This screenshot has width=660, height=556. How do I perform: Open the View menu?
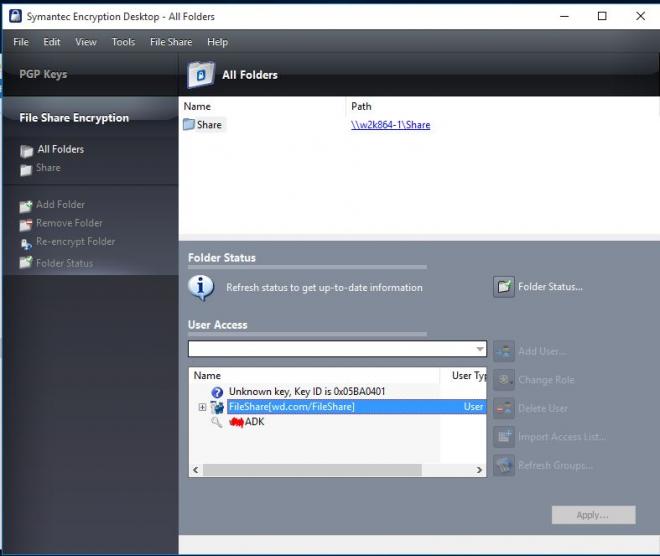pos(86,42)
